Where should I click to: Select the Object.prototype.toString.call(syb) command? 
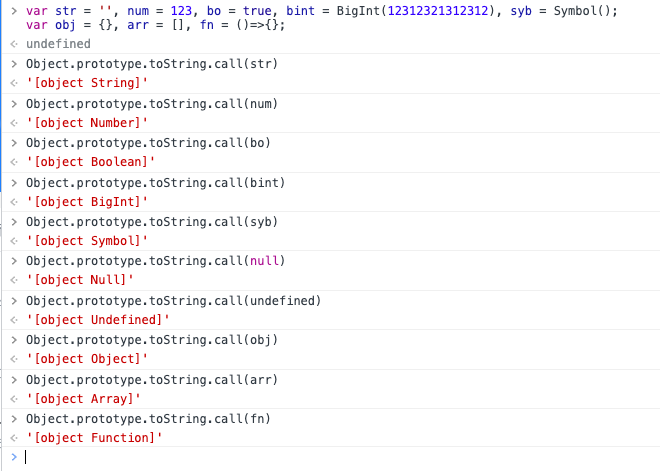pyautogui.click(x=152, y=222)
